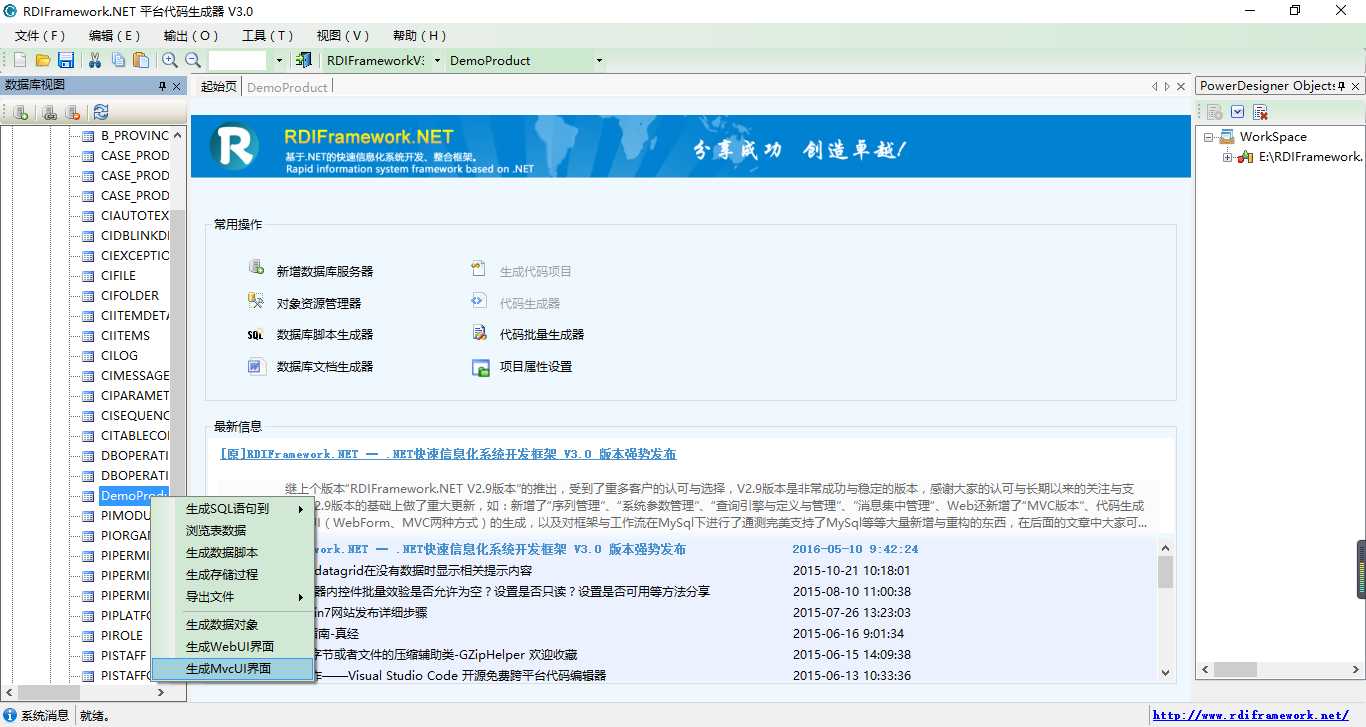The image size is (1366, 727).
Task: Open the 文件(F) menu
Action: [40, 36]
